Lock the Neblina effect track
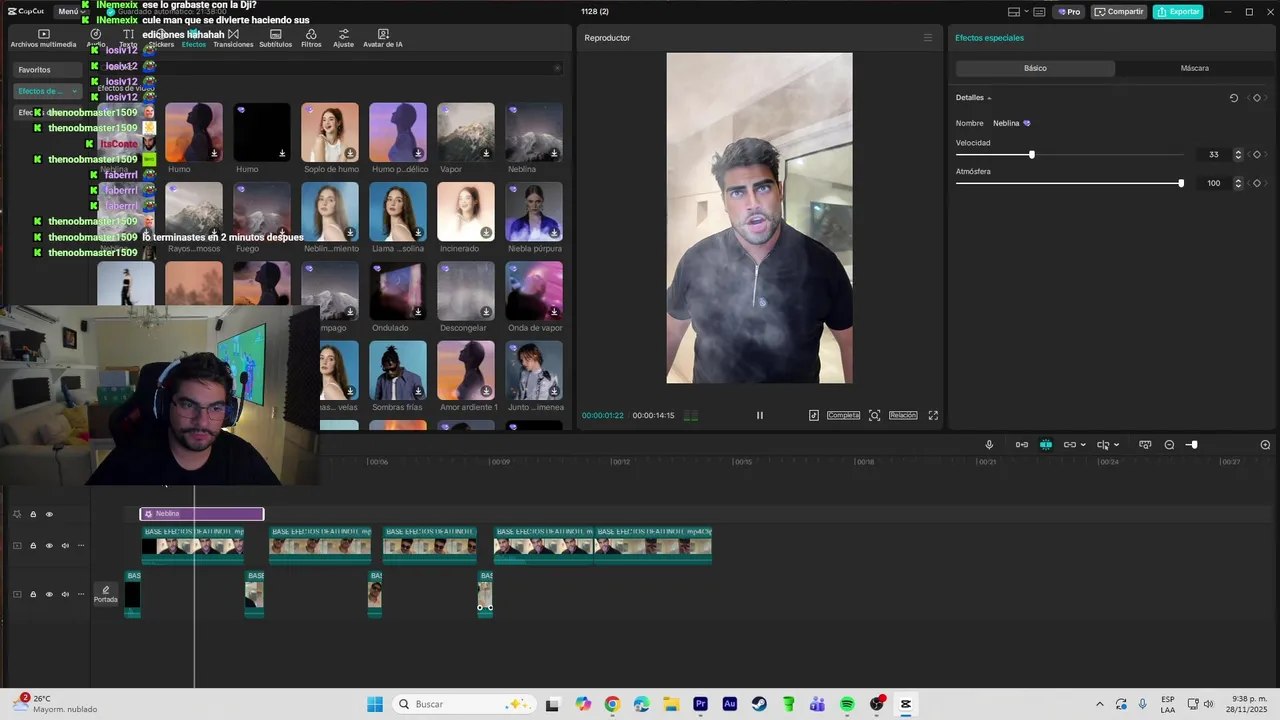Screen dimensions: 1280x720 coord(33,514)
